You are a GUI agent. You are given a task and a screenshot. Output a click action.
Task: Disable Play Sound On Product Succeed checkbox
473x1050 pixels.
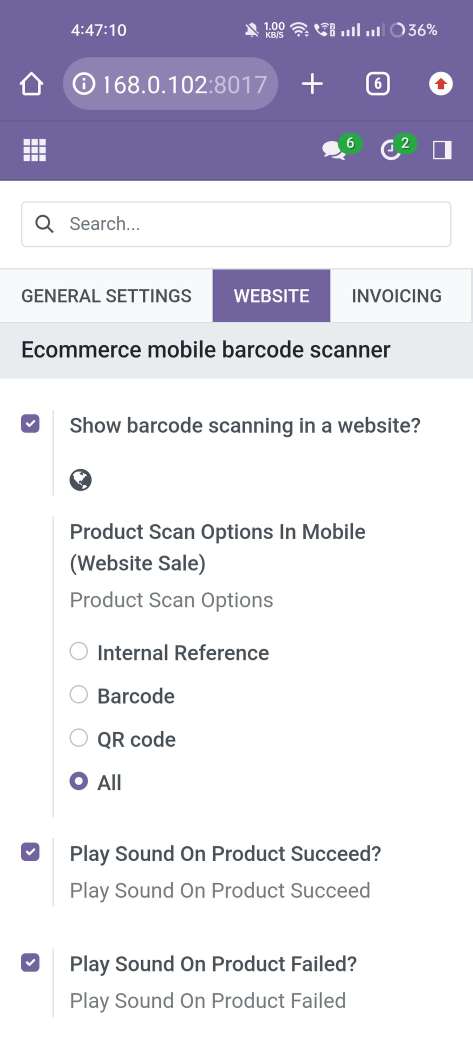pyautogui.click(x=30, y=852)
